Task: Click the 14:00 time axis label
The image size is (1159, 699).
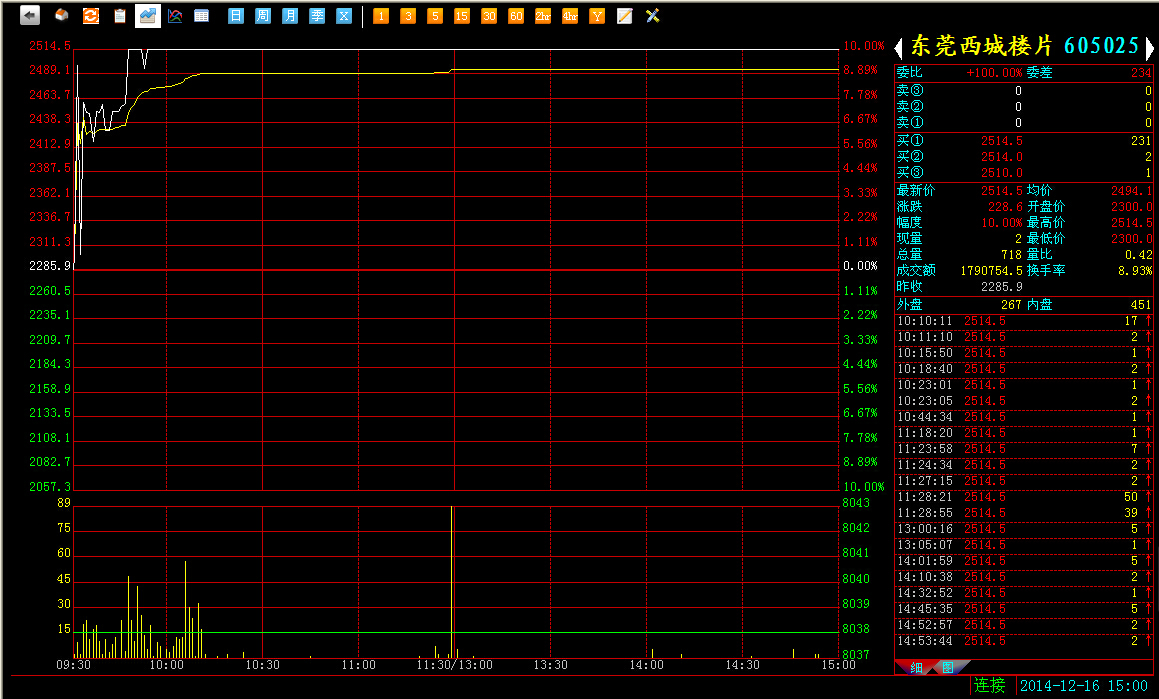Action: [647, 665]
